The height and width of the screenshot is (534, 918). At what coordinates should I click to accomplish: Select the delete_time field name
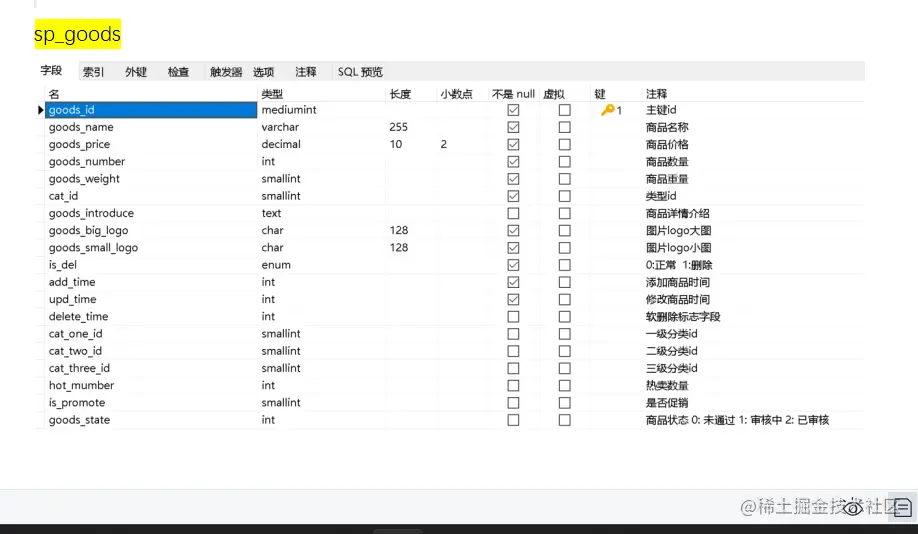coord(78,316)
